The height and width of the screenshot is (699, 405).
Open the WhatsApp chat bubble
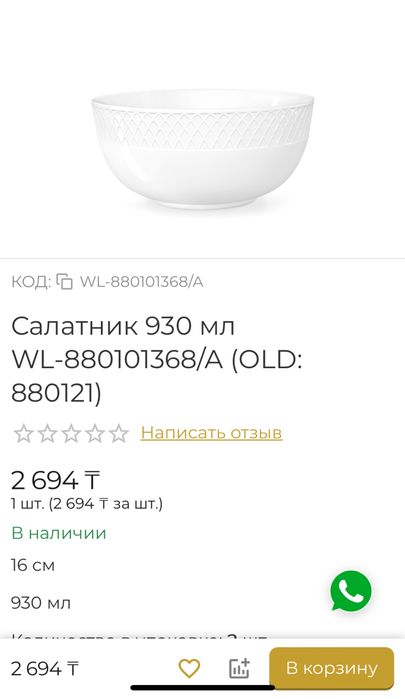(x=351, y=591)
